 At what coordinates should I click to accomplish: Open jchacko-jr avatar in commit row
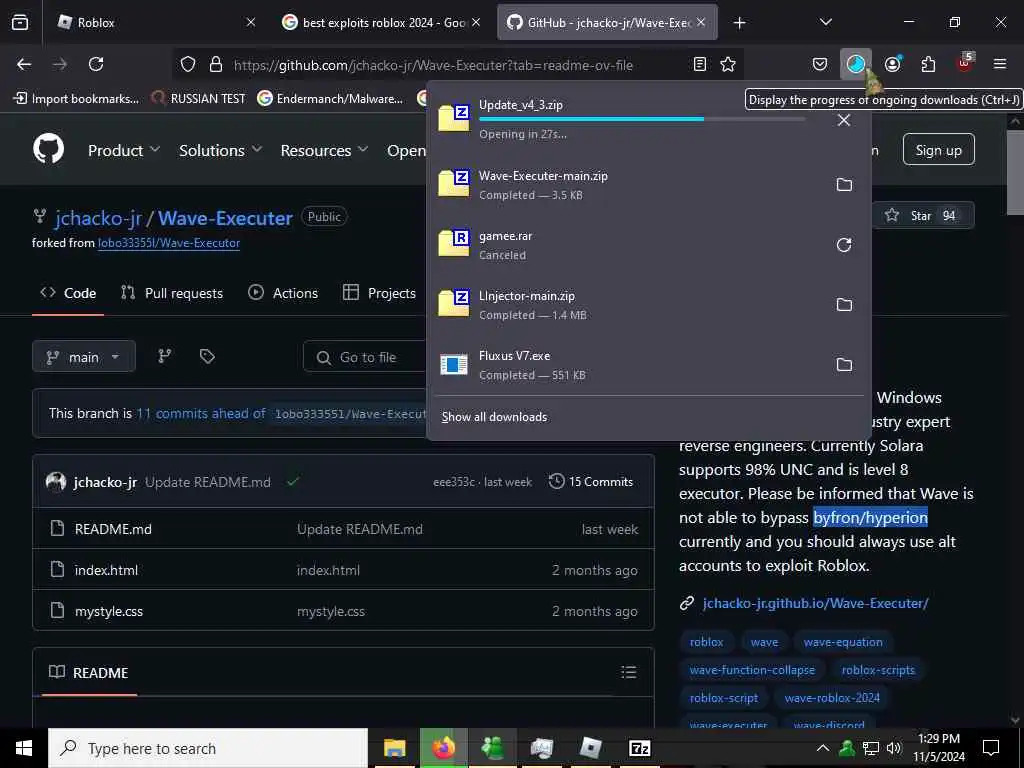56,482
